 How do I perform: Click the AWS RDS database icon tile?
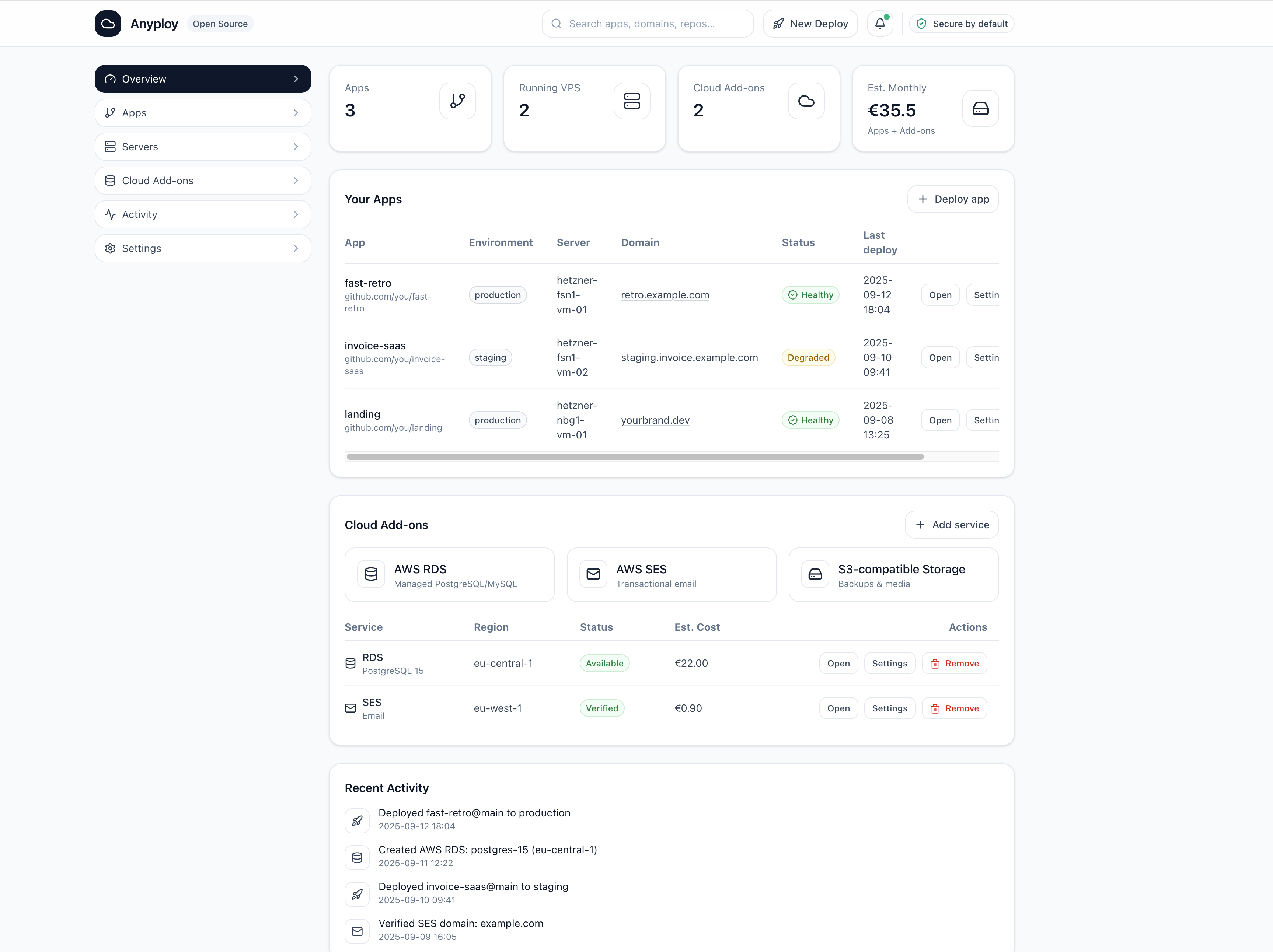(371, 574)
